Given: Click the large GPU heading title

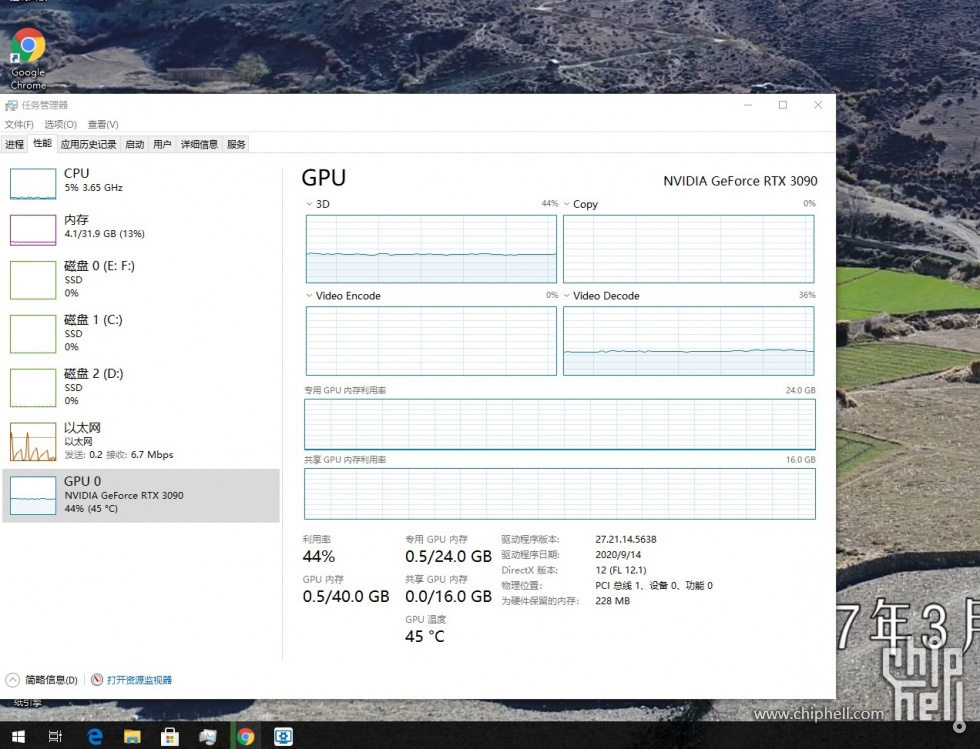Looking at the screenshot, I should (x=324, y=178).
